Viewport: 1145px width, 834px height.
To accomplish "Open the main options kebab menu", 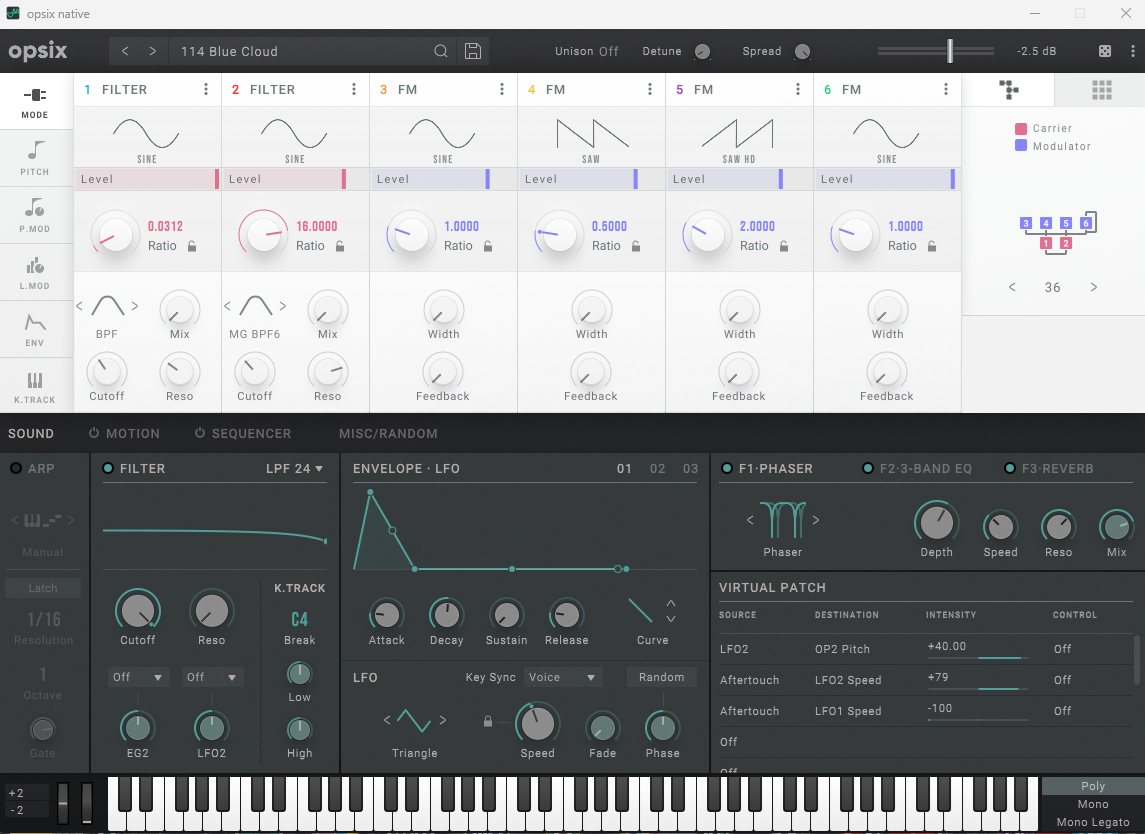I will (1133, 51).
